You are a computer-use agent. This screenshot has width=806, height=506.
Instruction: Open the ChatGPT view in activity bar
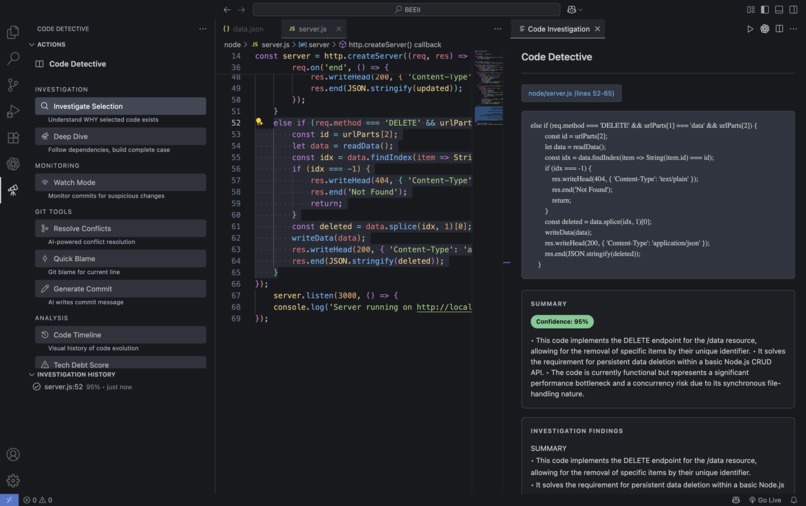[x=13, y=164]
